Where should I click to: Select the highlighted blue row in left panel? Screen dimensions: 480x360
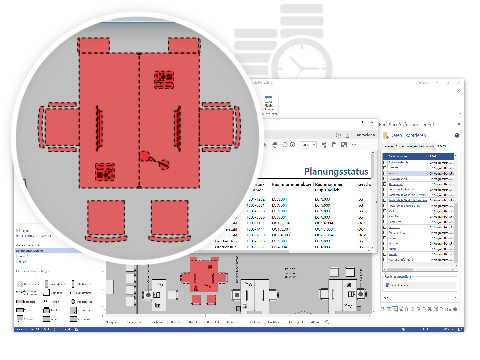click(48, 251)
